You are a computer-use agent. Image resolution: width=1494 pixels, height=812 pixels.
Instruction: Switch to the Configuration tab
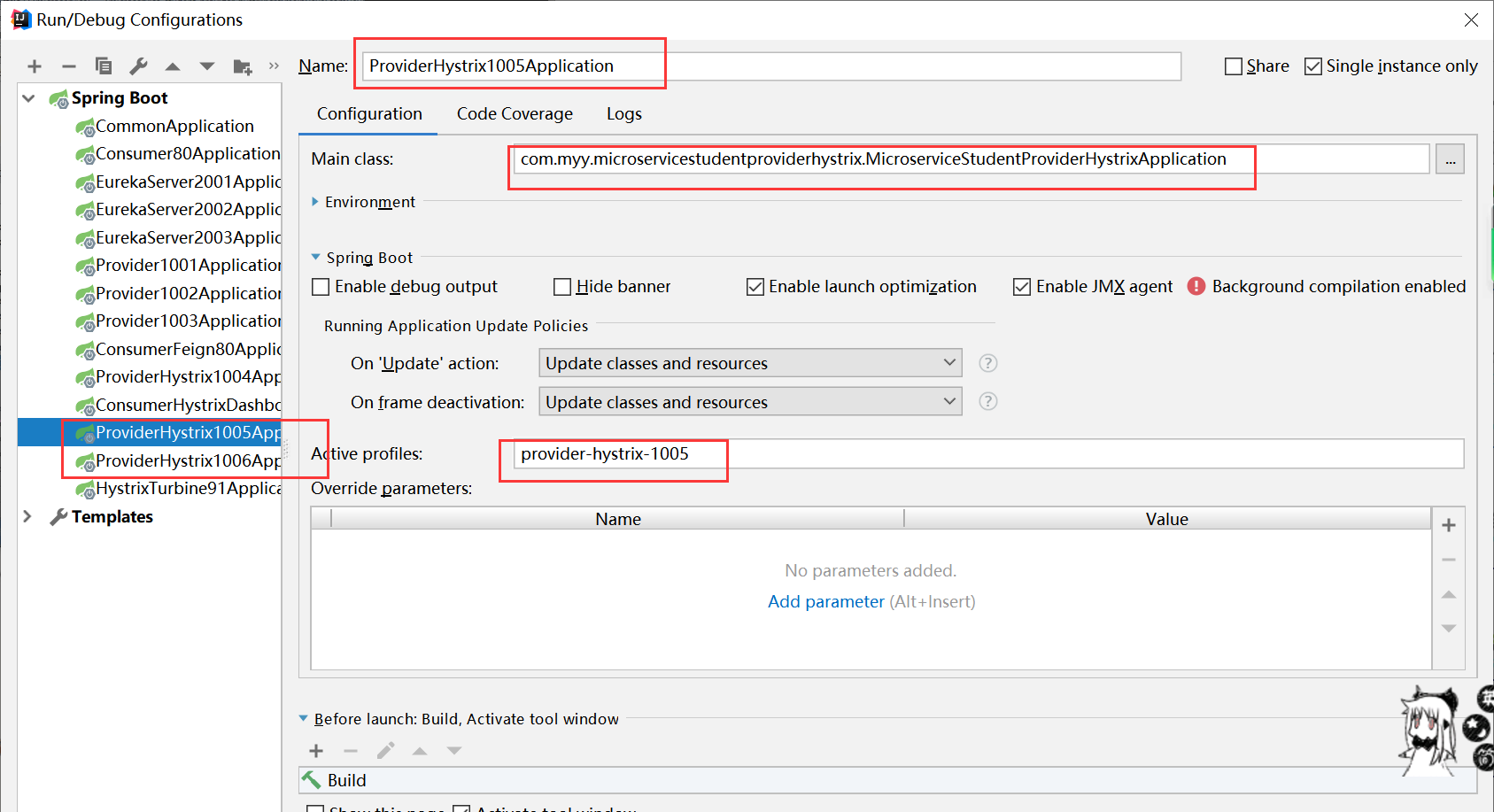point(369,113)
